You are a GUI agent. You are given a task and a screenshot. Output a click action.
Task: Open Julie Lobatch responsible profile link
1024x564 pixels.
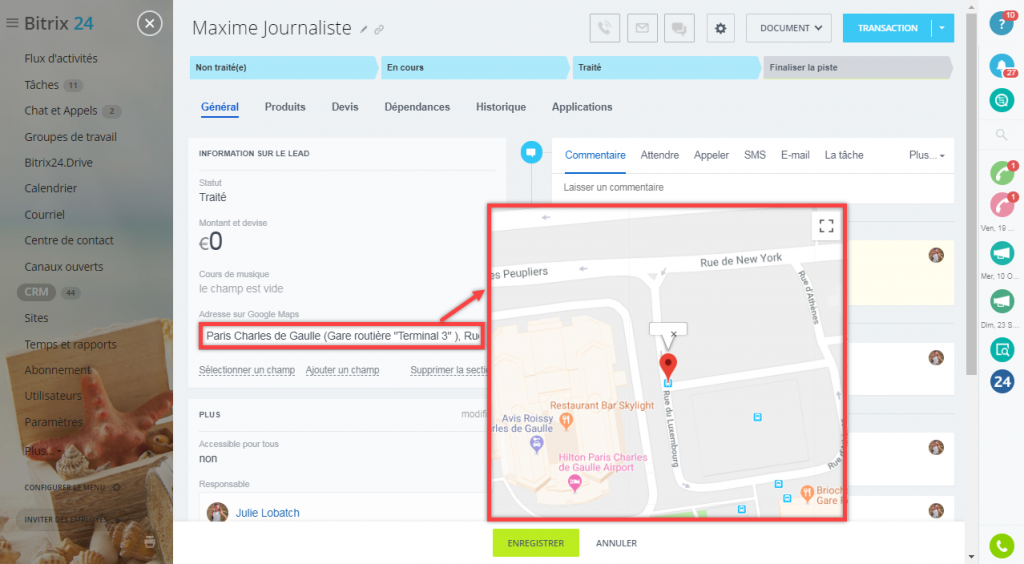click(267, 513)
